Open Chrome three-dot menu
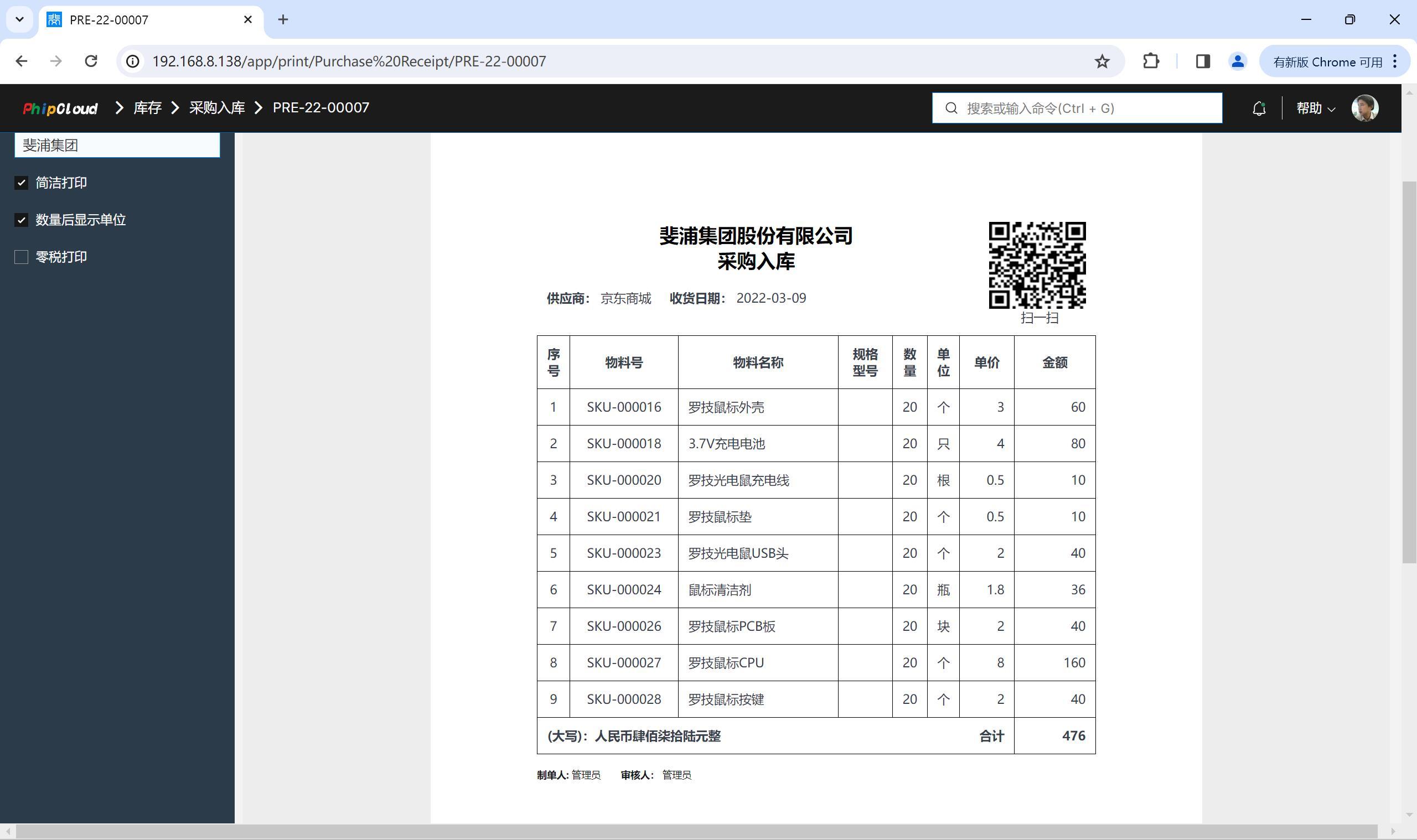1417x840 pixels. coord(1395,61)
